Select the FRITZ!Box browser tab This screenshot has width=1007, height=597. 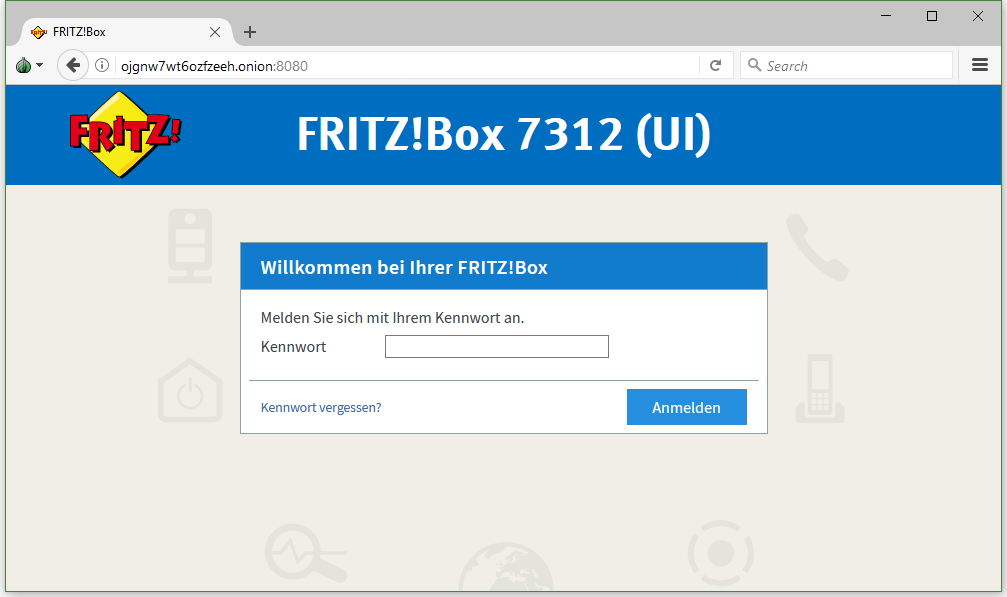click(x=127, y=32)
